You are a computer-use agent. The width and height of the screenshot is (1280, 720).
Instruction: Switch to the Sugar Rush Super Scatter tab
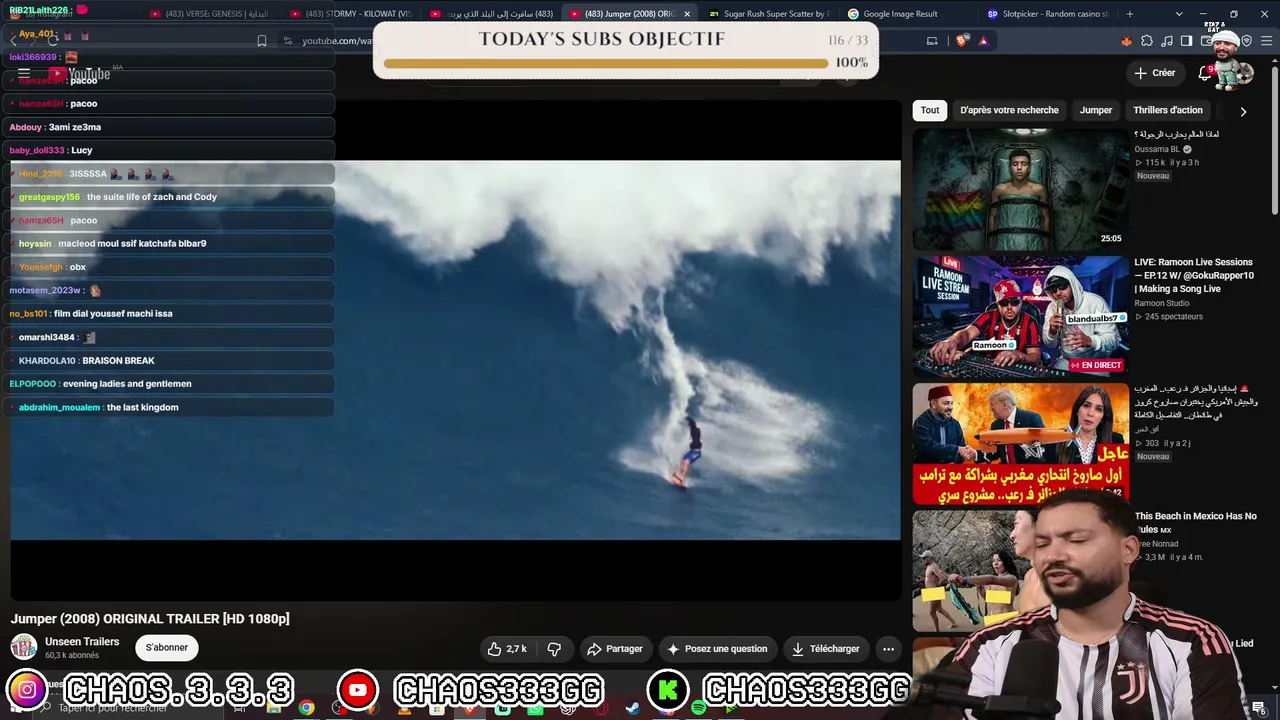pyautogui.click(x=768, y=14)
